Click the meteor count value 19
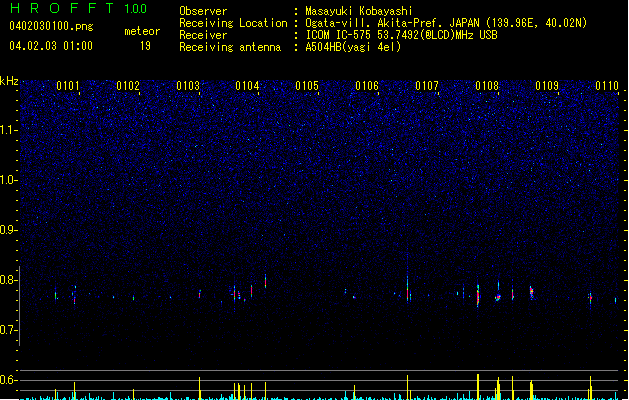This screenshot has width=629, height=400. click(x=145, y=46)
